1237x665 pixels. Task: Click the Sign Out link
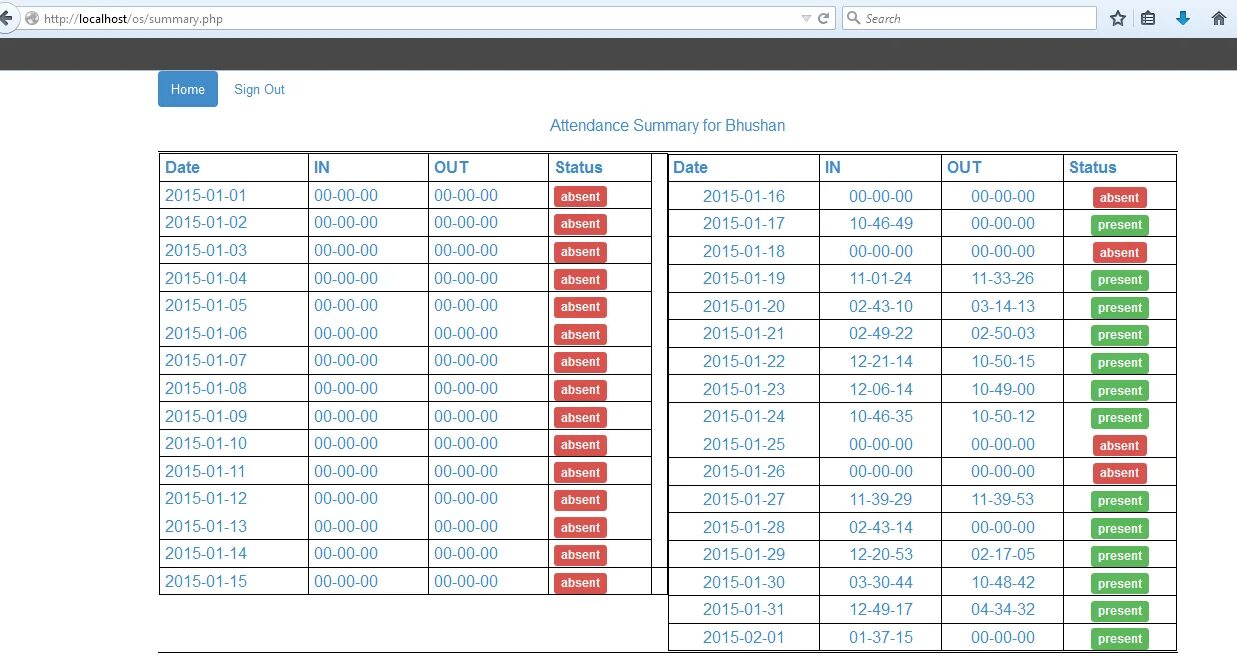pos(259,89)
